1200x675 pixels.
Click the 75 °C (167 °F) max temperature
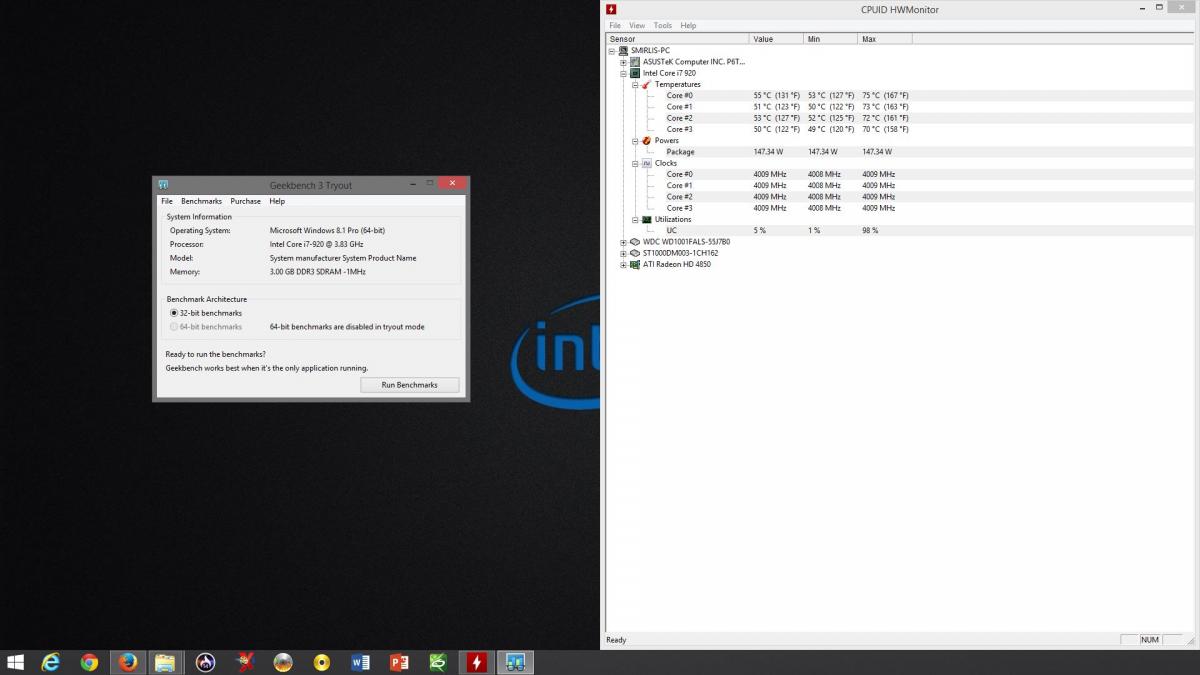885,95
